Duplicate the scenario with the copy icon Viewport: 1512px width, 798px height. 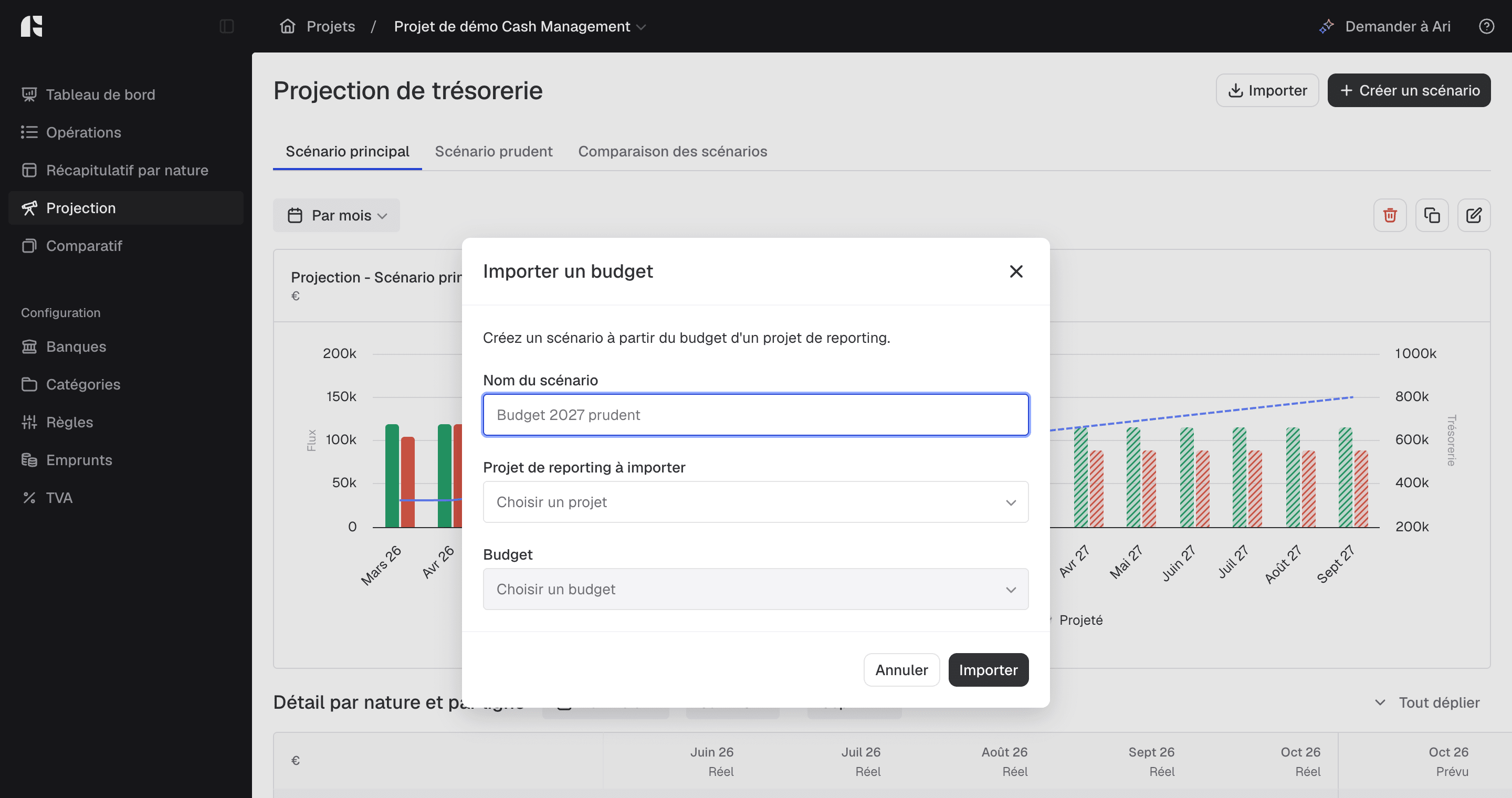(x=1432, y=215)
